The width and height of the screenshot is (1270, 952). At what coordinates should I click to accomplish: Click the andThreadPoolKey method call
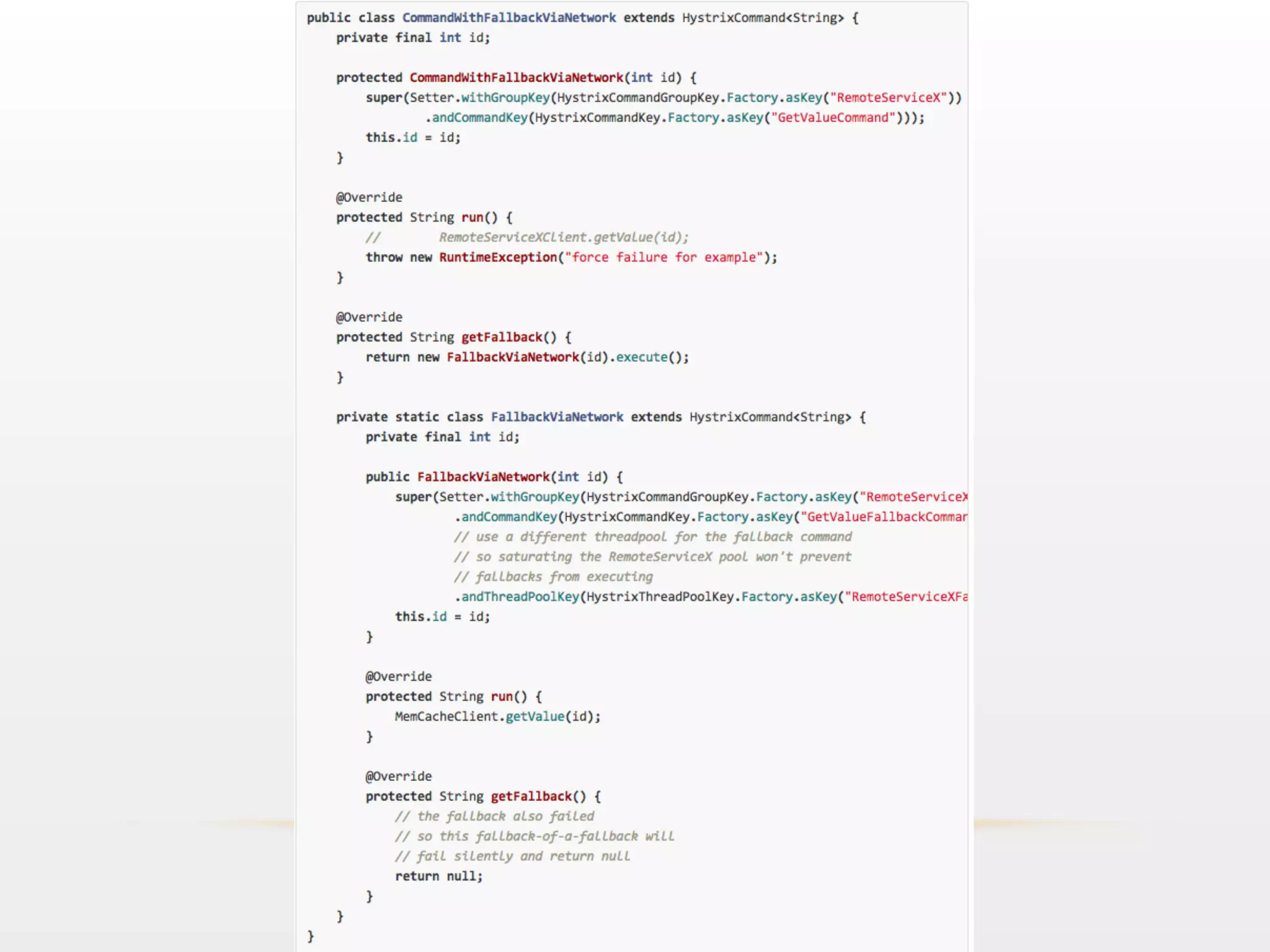[520, 597]
